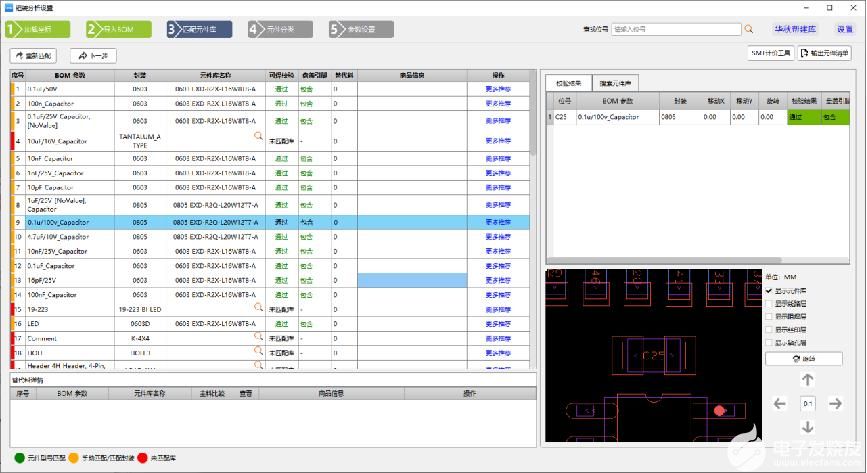Open library search for 10uF/16V_Capacitor row
Image resolution: width=867 pixels, height=473 pixels.
(x=258, y=136)
